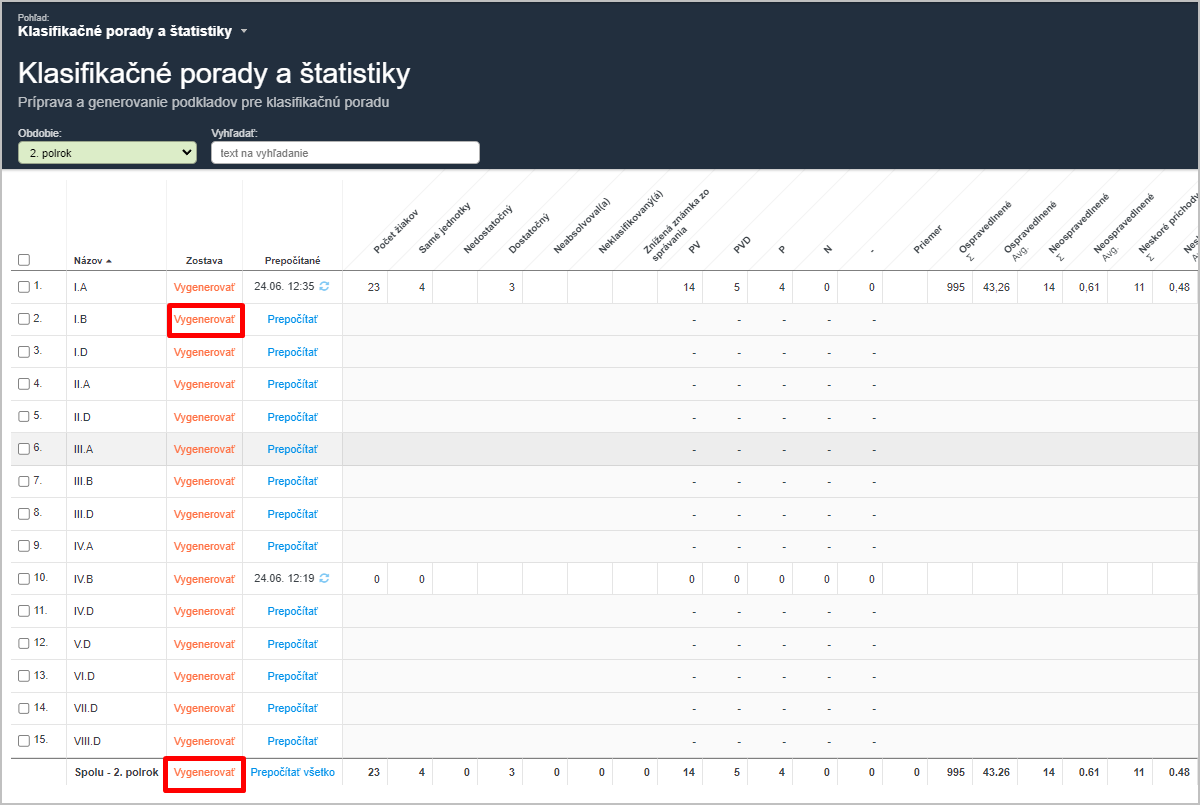The height and width of the screenshot is (805, 1200).
Task: Click refresh icon in IV.B row
Action: pos(324,579)
